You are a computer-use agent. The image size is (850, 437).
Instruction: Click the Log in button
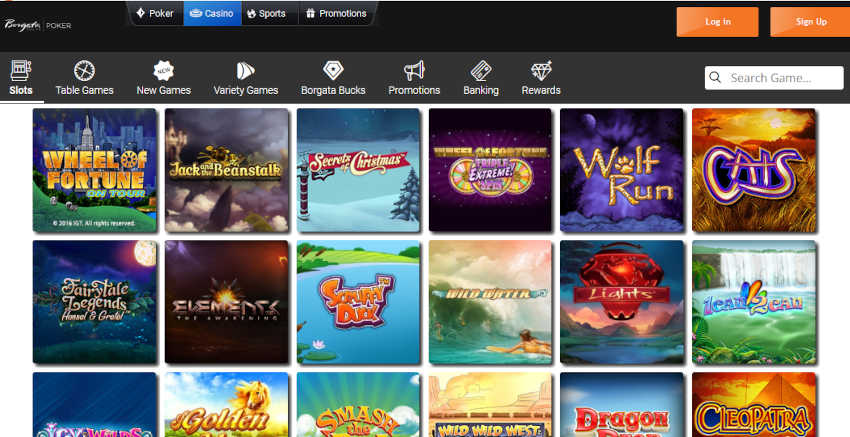click(x=717, y=22)
